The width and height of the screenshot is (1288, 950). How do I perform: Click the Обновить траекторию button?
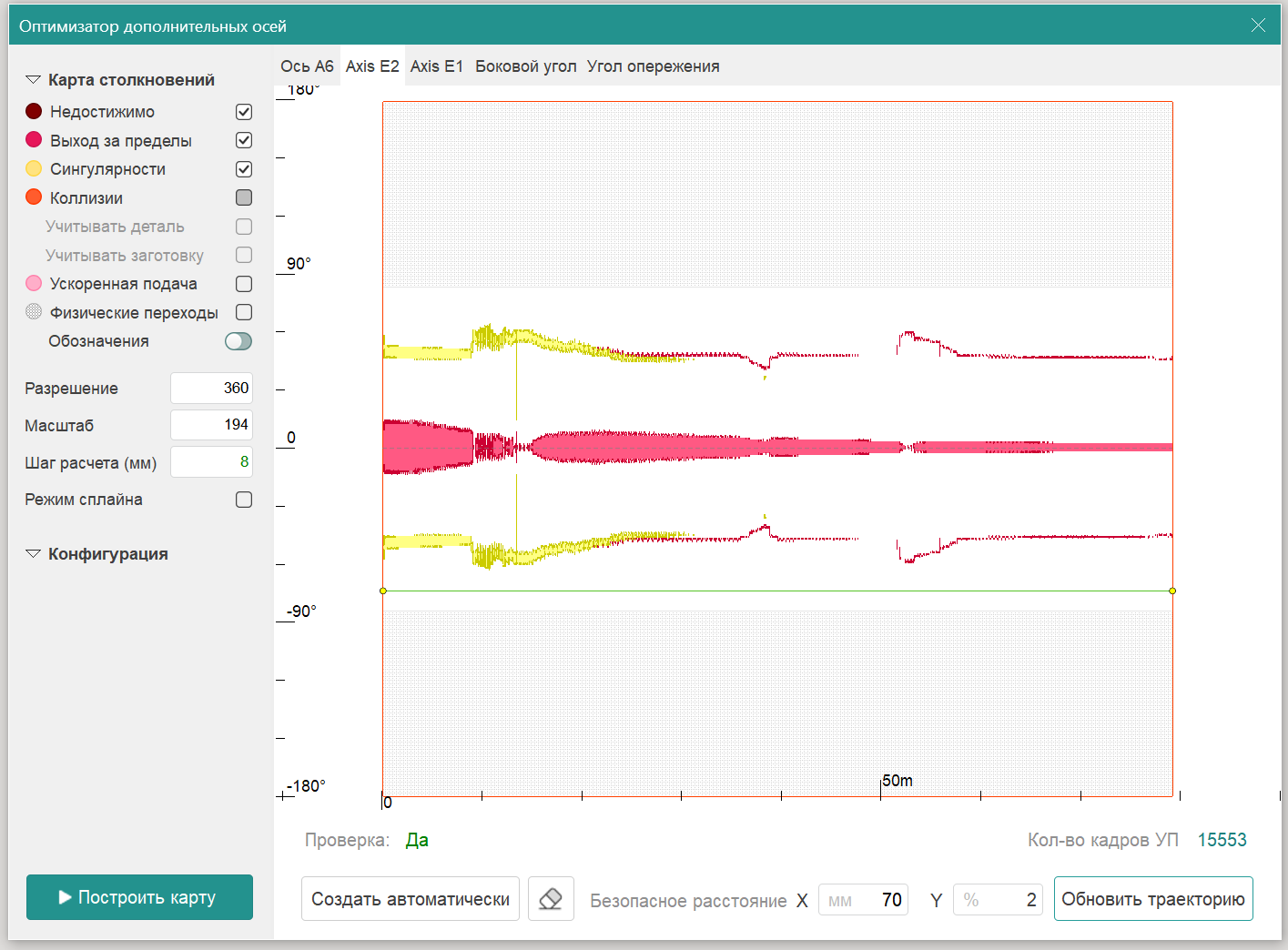click(1153, 899)
